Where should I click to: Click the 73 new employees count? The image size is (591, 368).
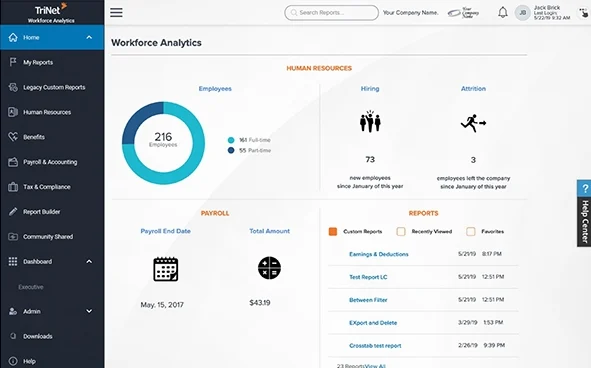(370, 159)
